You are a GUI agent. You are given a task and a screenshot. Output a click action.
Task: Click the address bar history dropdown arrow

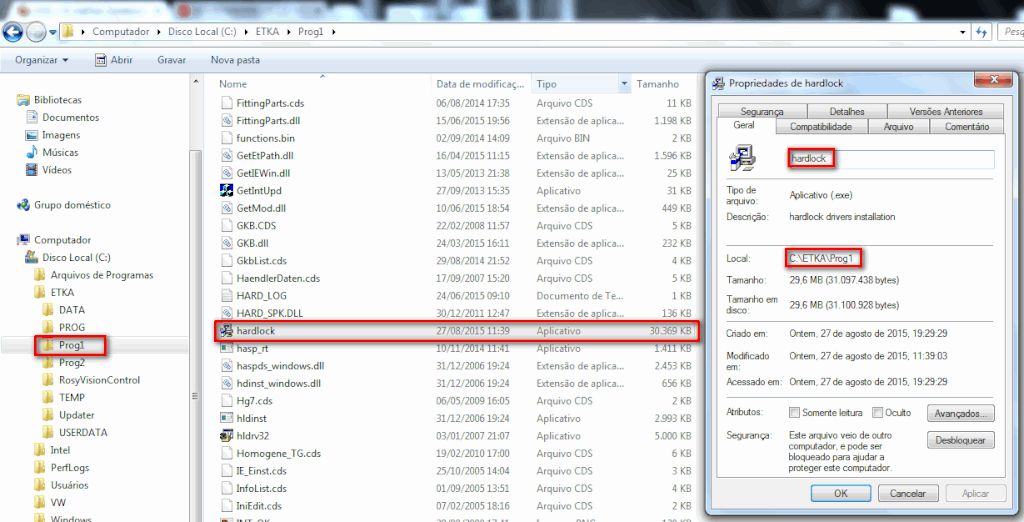pyautogui.click(x=962, y=31)
